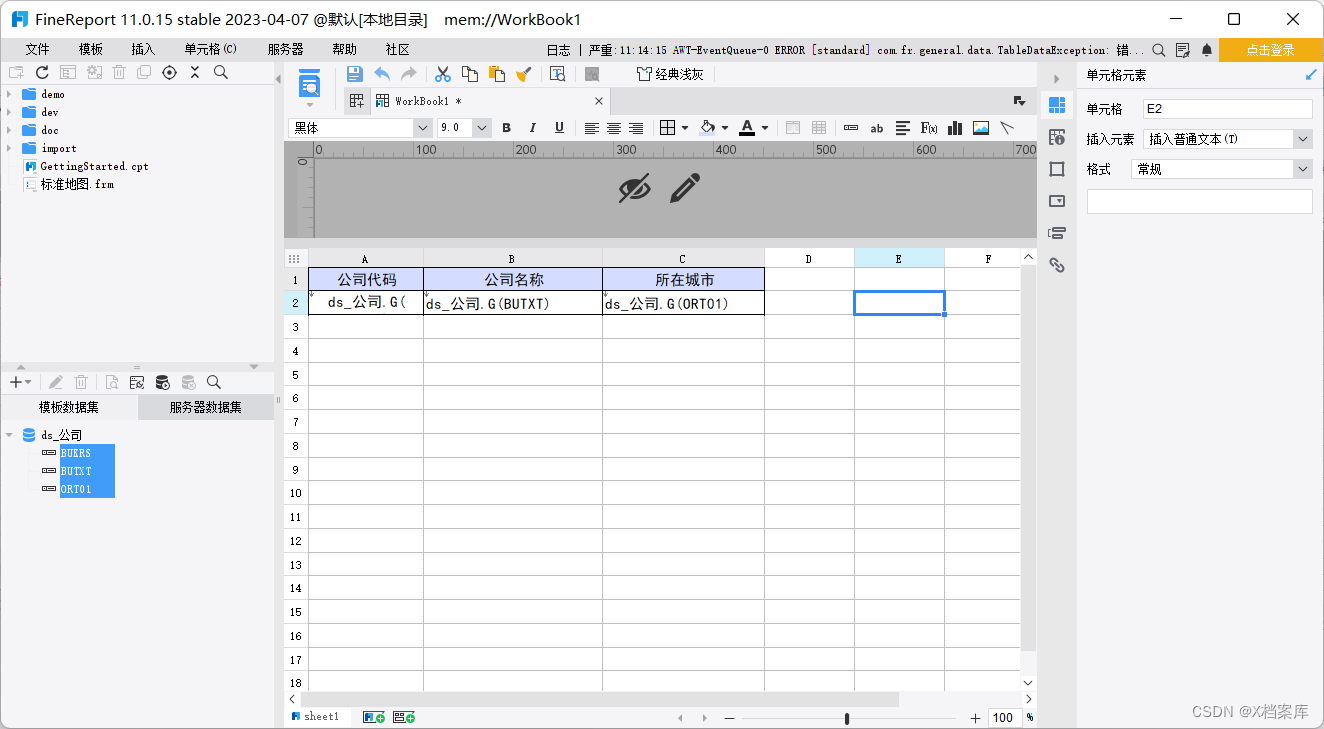Adjust the zoom slider handle
Screen dimensions: 1324x729
click(x=847, y=718)
